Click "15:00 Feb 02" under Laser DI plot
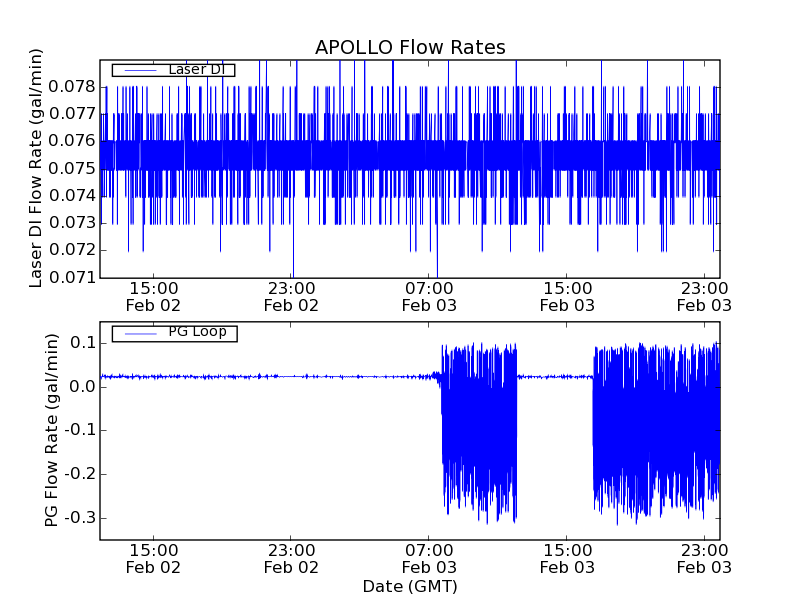This screenshot has height=600, width=800. click(x=153, y=297)
